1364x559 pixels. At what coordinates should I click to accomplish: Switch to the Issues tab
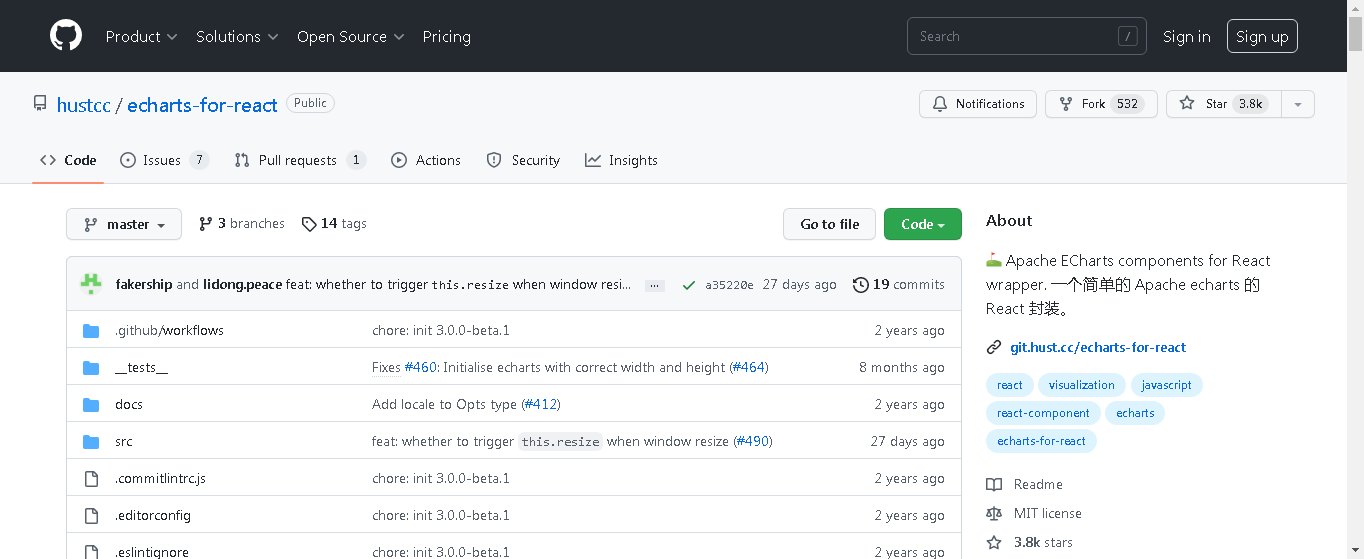(164, 160)
